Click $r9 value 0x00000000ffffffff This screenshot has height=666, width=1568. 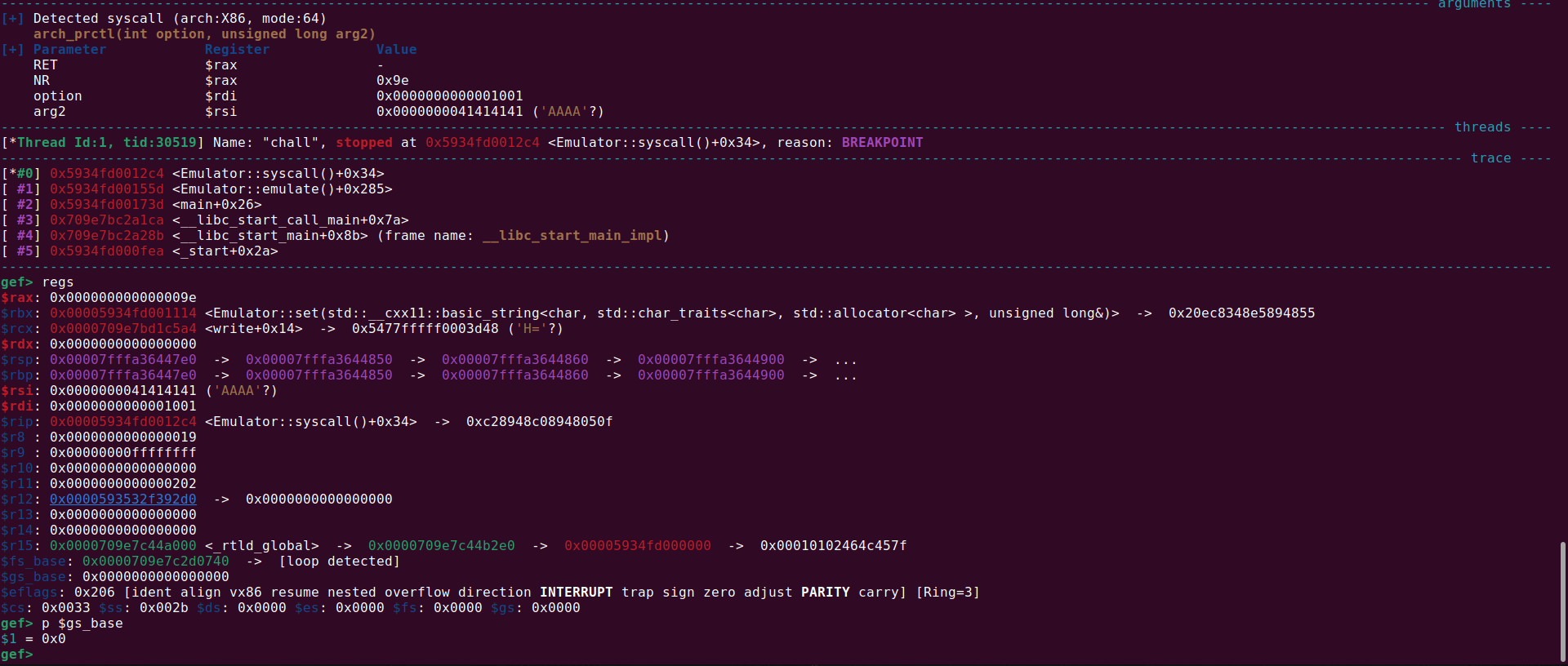122,452
